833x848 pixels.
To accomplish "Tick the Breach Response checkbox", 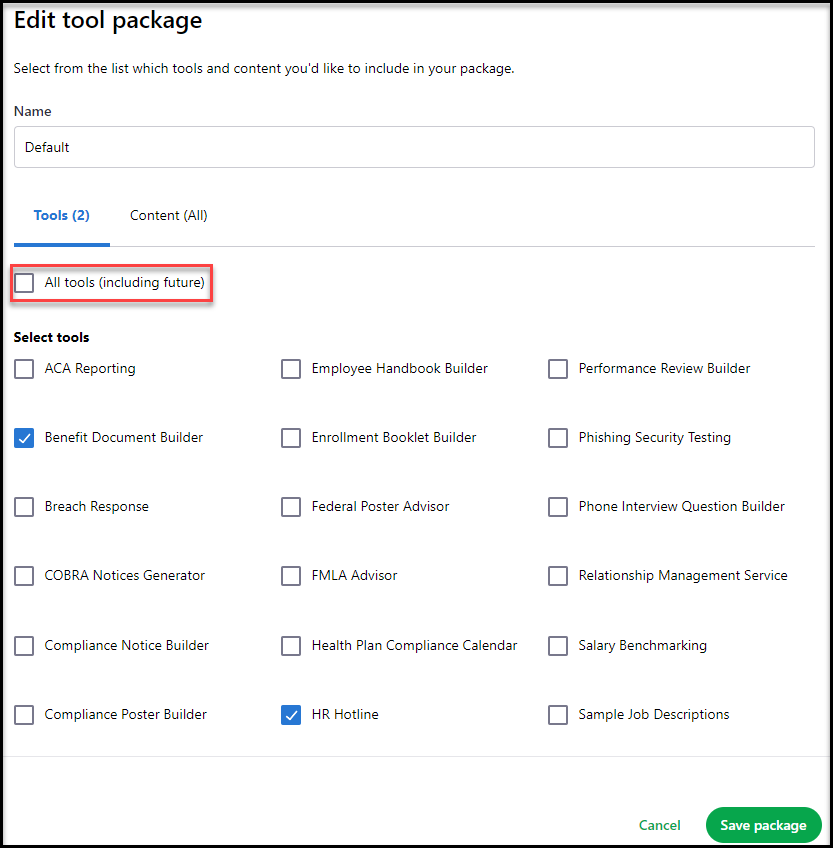I will pyautogui.click(x=24, y=507).
